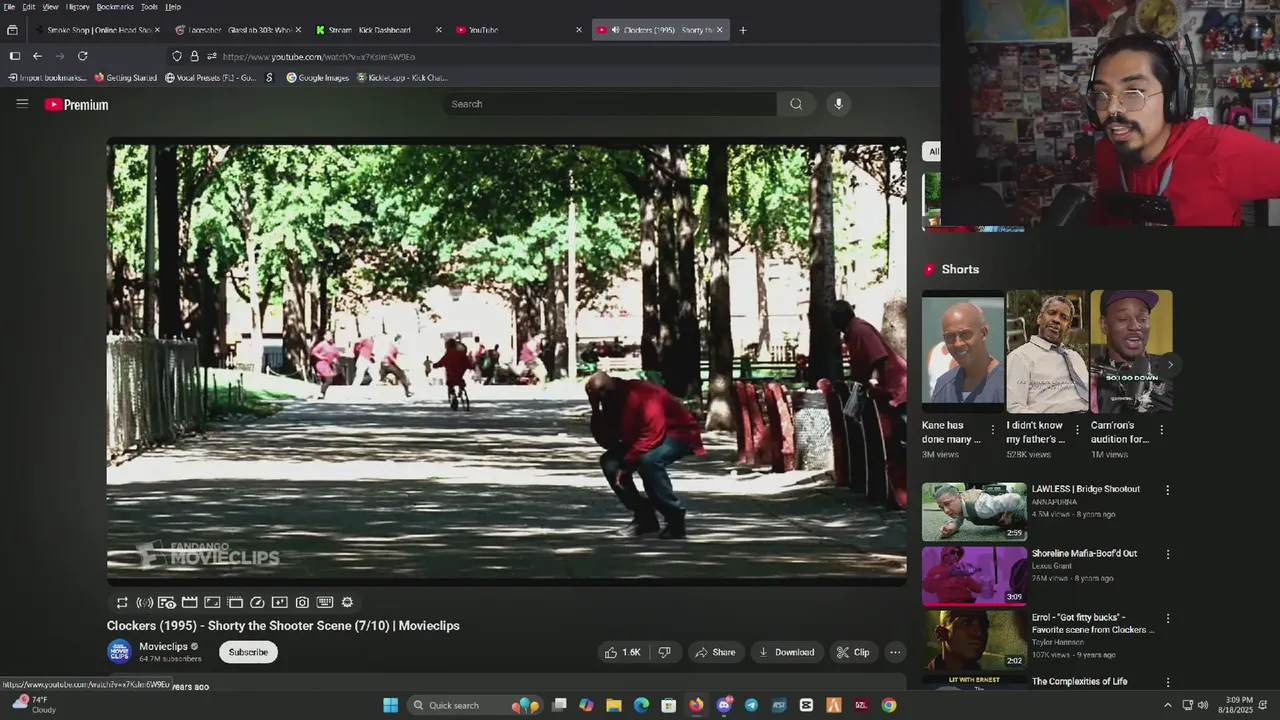Open the enhancer settings gear icon
Viewport: 1280px width, 720px height.
point(347,602)
